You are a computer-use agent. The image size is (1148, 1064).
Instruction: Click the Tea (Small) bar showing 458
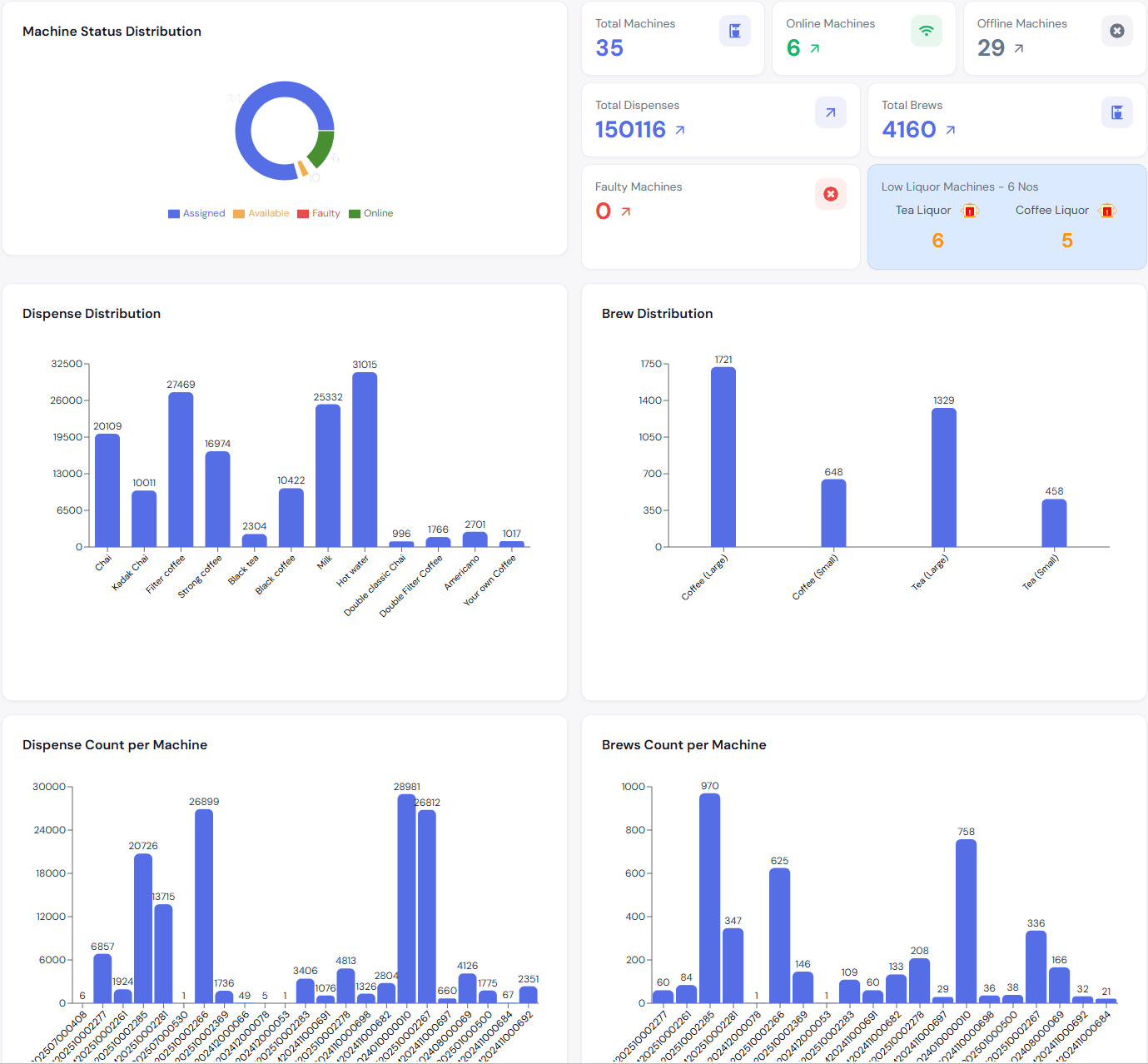point(1054,523)
